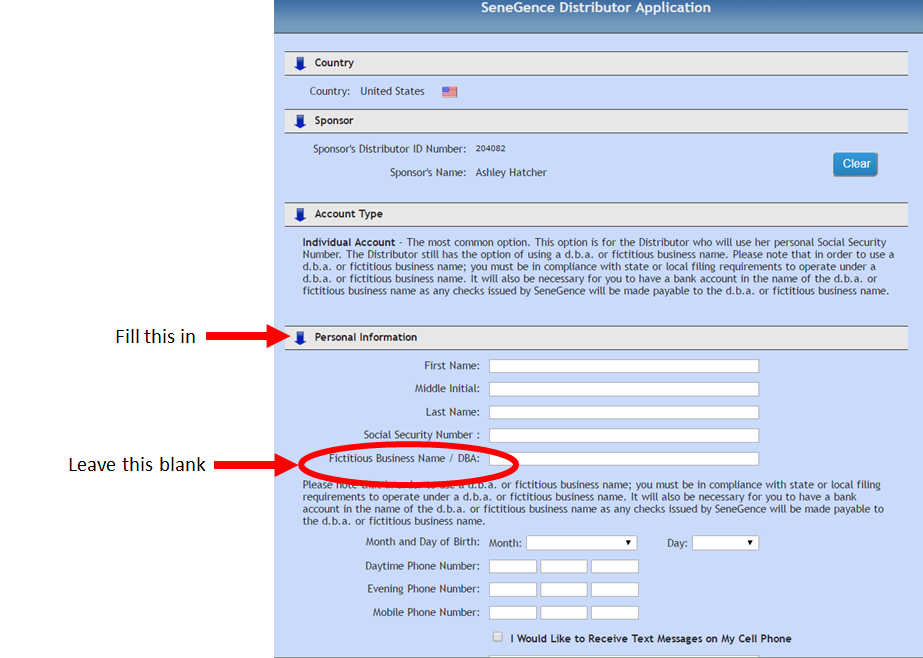Click the Fictitious Business Name / DBA field
The height and width of the screenshot is (658, 923).
pyautogui.click(x=624, y=458)
